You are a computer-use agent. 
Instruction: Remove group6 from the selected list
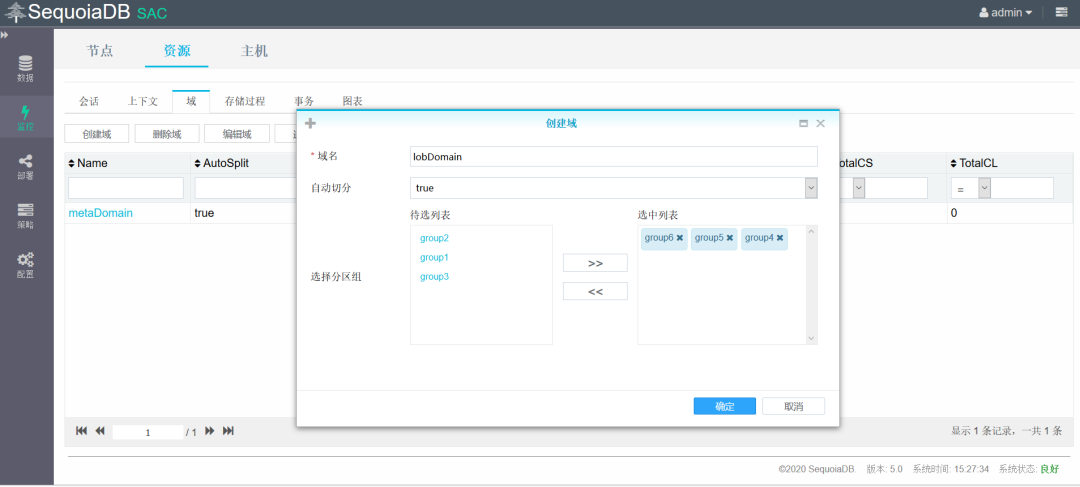coord(680,238)
